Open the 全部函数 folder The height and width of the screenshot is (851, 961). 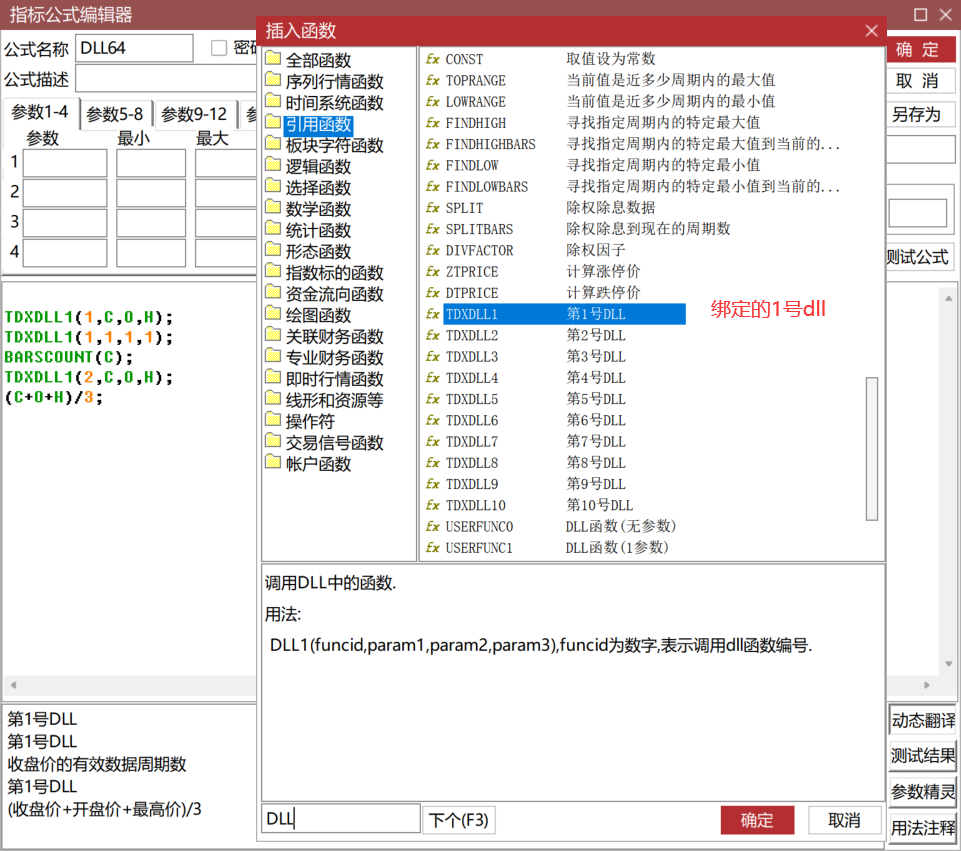coord(309,60)
